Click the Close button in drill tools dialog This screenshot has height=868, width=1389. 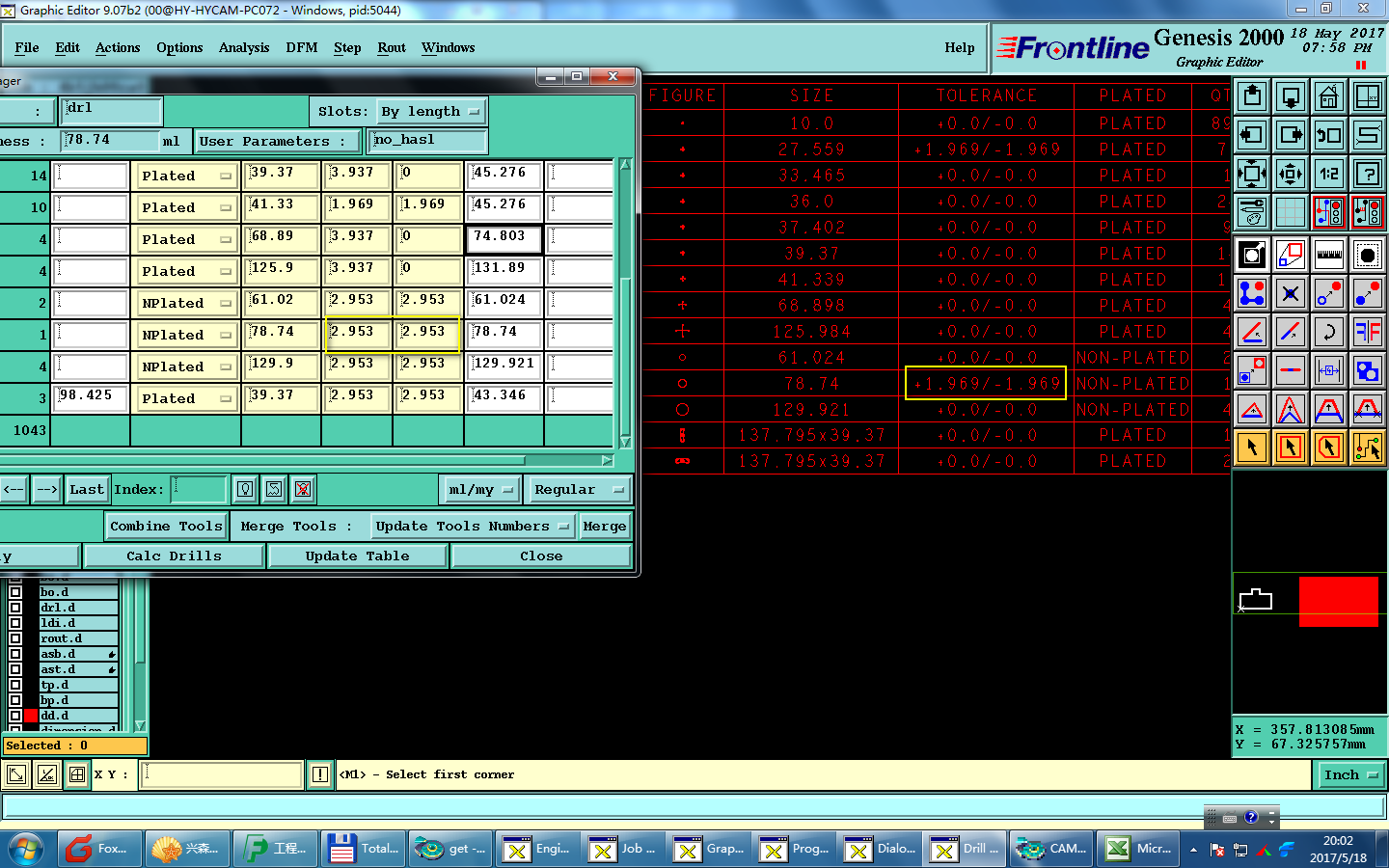[x=541, y=556]
